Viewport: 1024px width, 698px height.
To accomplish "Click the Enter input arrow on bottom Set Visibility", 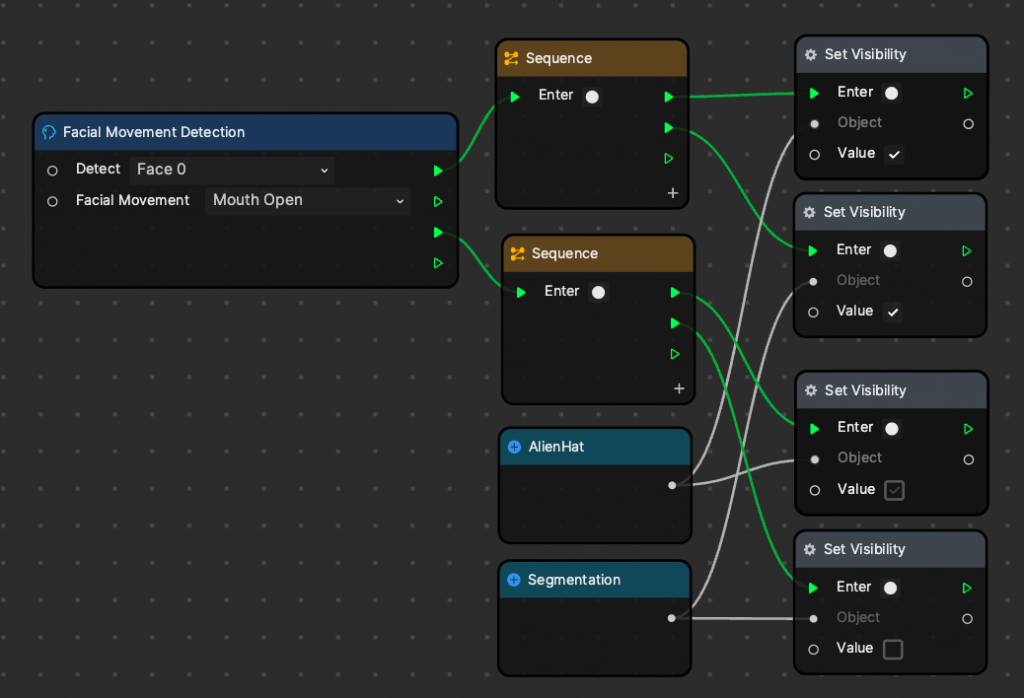I will (812, 588).
